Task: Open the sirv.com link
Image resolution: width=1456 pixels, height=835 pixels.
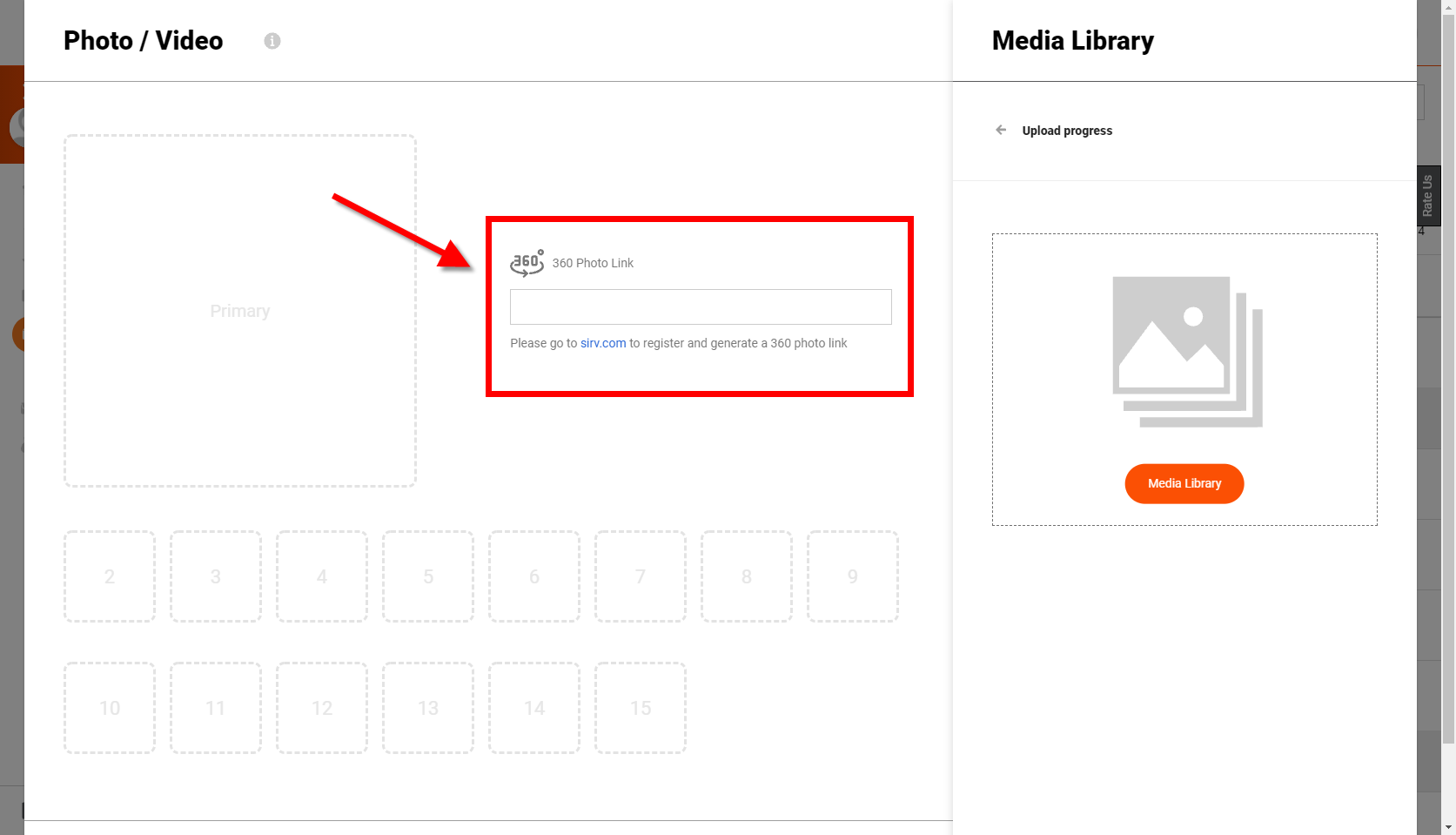Action: coord(603,343)
